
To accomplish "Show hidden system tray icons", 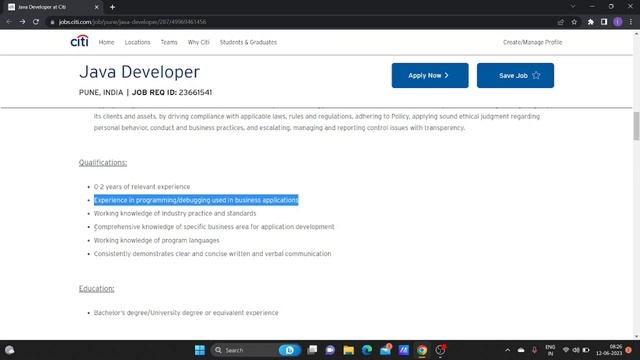I will coord(507,350).
